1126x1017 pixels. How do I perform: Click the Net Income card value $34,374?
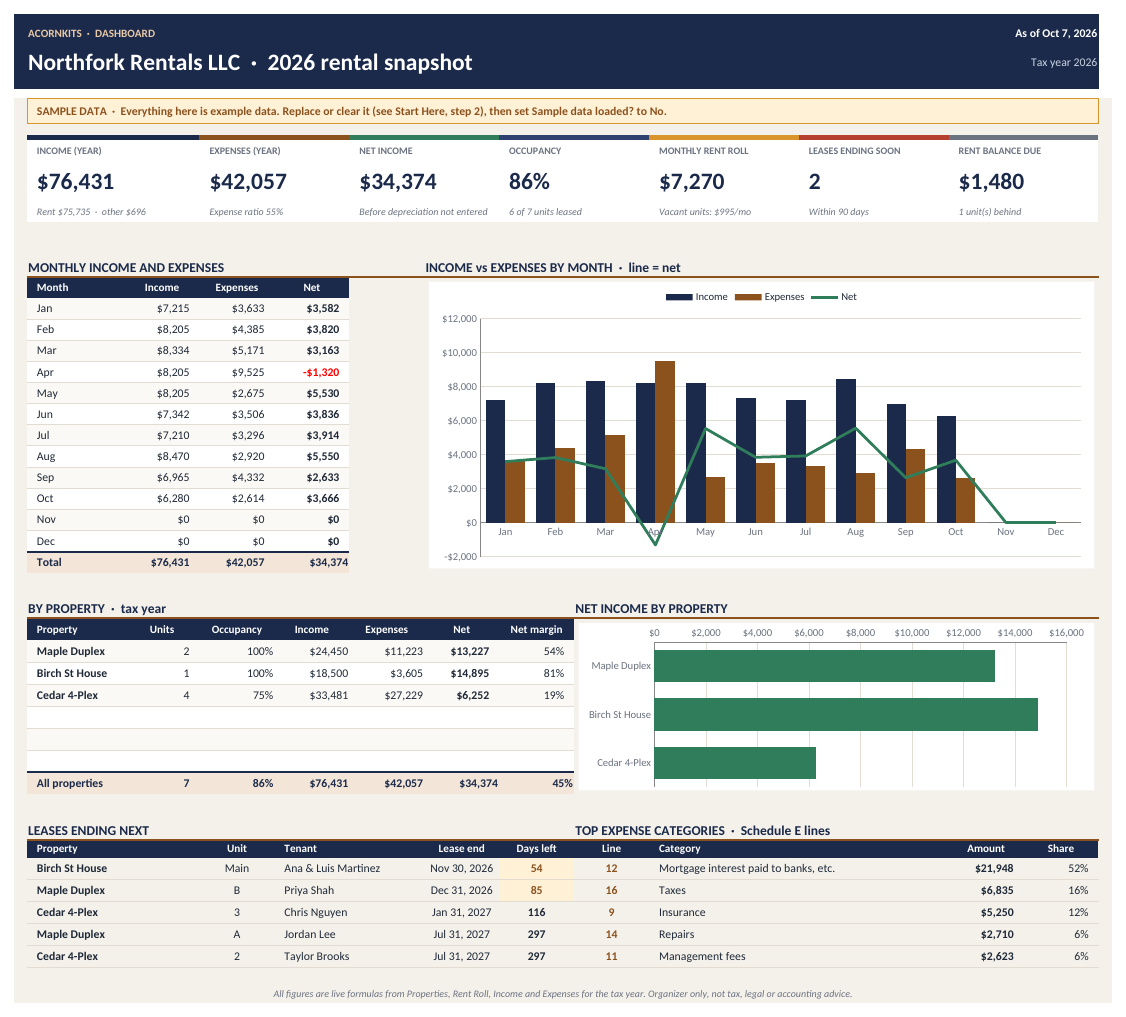(398, 182)
